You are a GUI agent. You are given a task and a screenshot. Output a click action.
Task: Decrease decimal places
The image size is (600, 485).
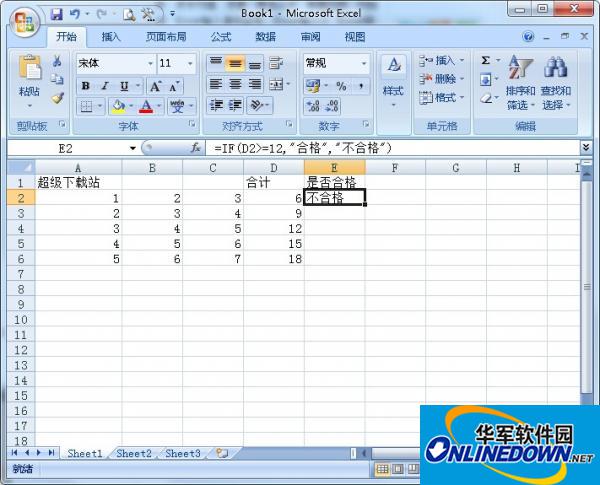pyautogui.click(x=332, y=106)
